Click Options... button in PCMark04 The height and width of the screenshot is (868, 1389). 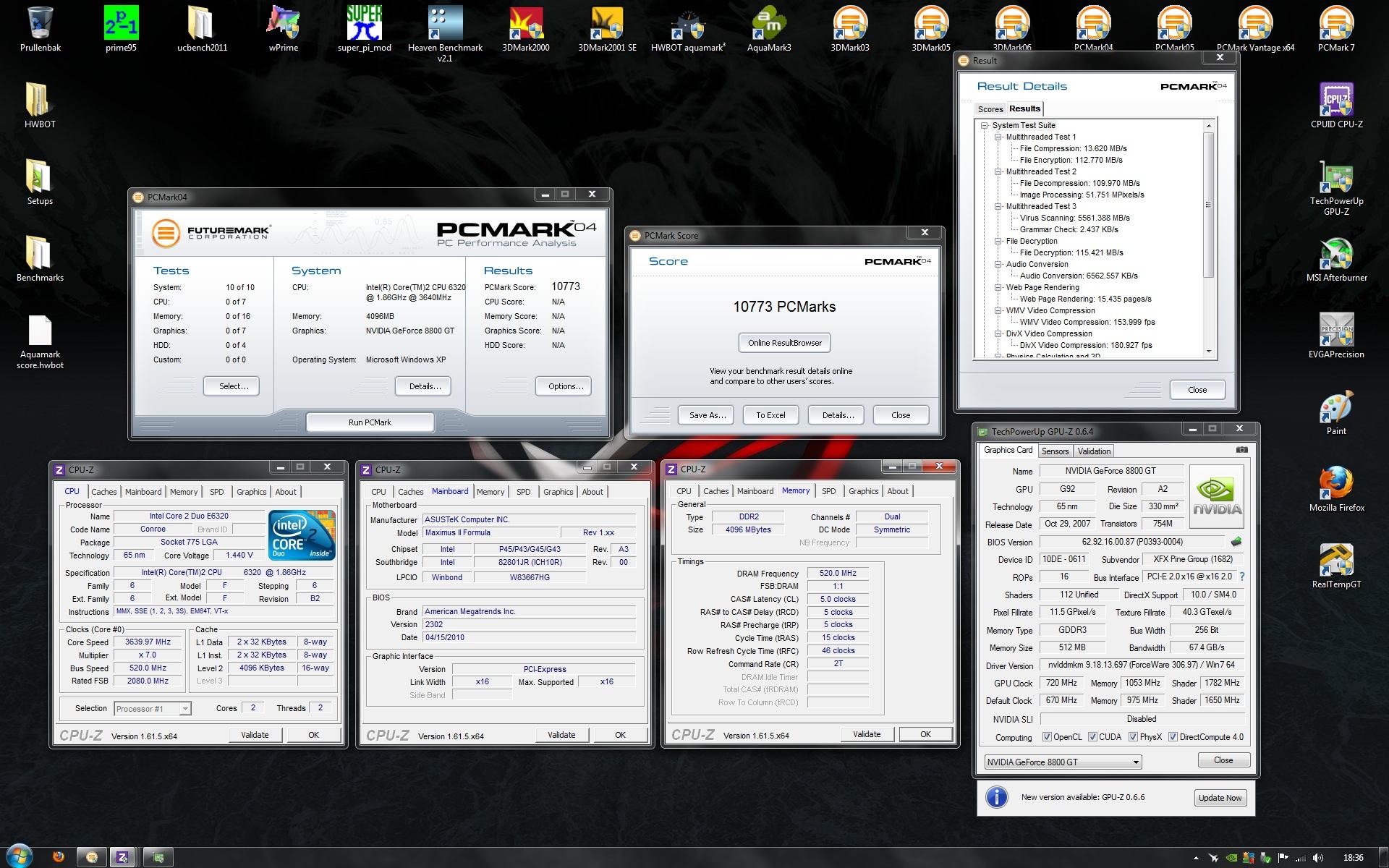564,386
